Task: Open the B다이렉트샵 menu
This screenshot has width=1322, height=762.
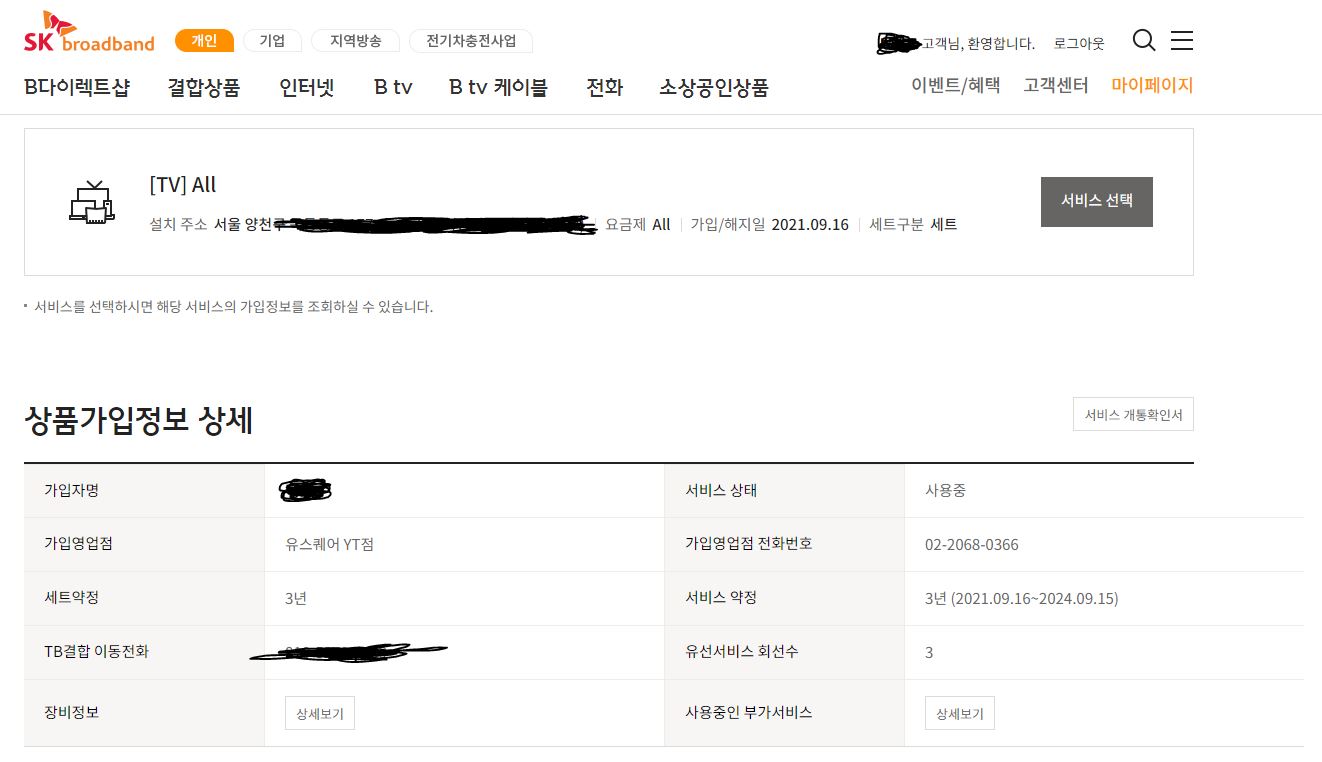Action: click(77, 88)
